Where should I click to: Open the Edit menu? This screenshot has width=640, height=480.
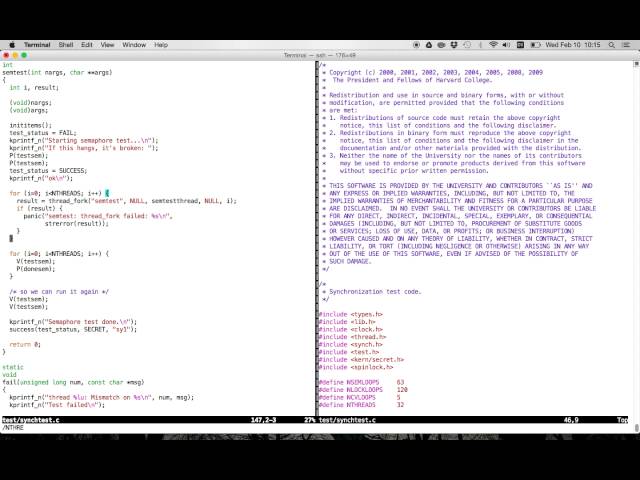click(x=87, y=45)
